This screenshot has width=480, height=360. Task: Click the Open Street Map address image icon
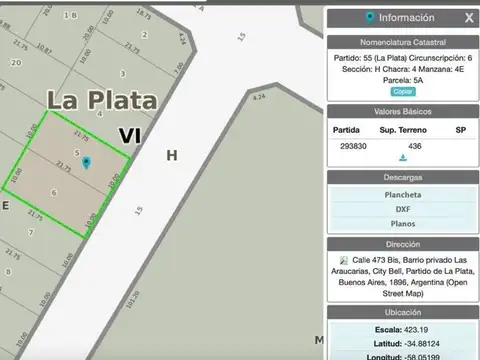[344, 260]
